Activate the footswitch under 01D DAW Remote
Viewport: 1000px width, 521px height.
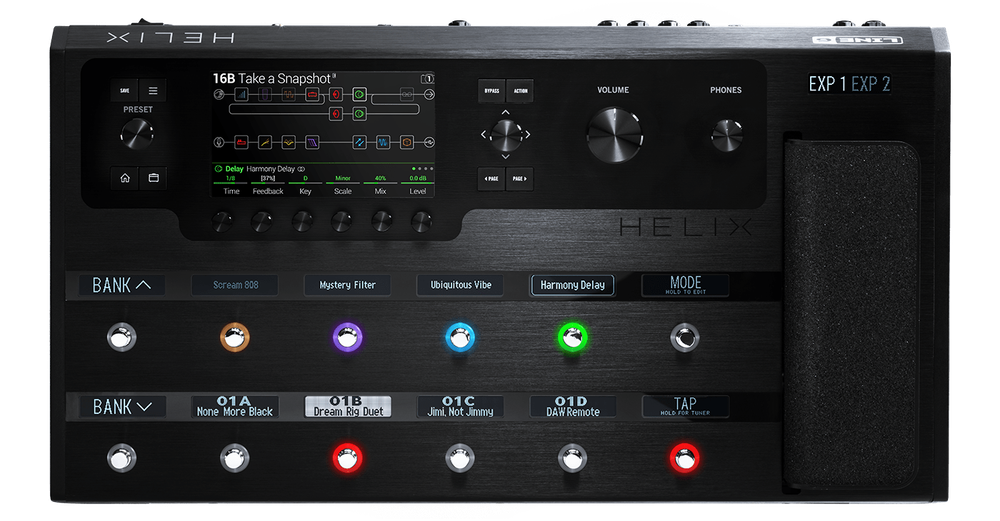tap(573, 458)
